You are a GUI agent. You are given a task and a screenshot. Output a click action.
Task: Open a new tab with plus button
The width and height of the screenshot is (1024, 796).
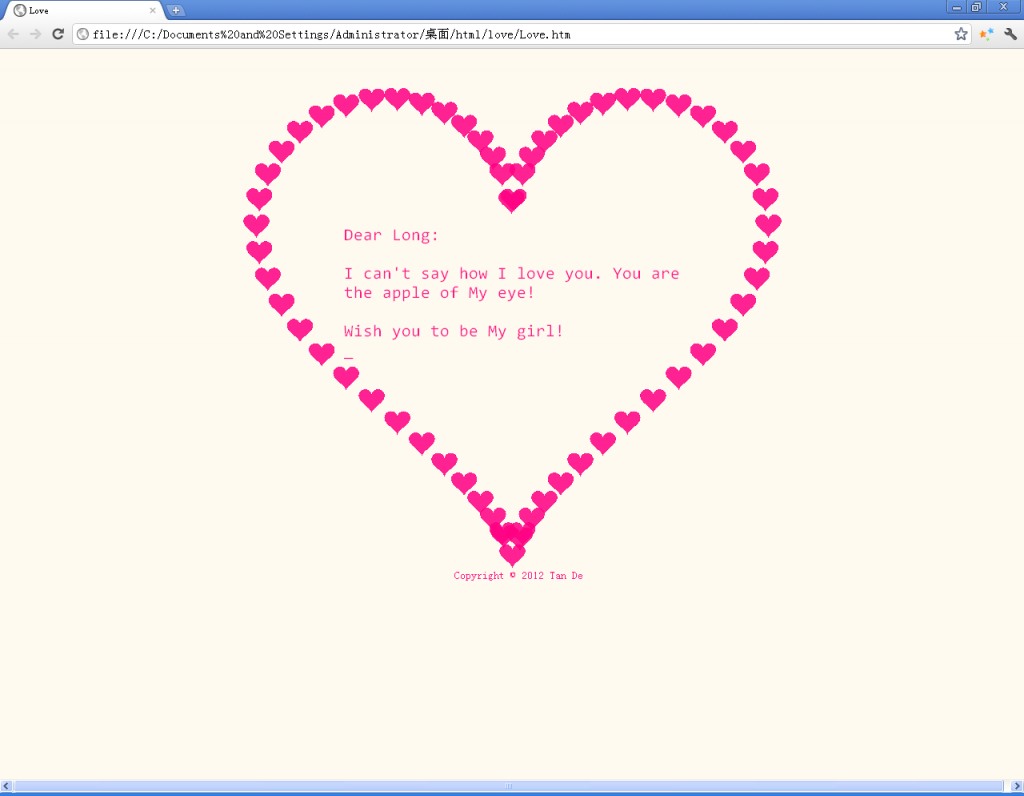tap(176, 10)
